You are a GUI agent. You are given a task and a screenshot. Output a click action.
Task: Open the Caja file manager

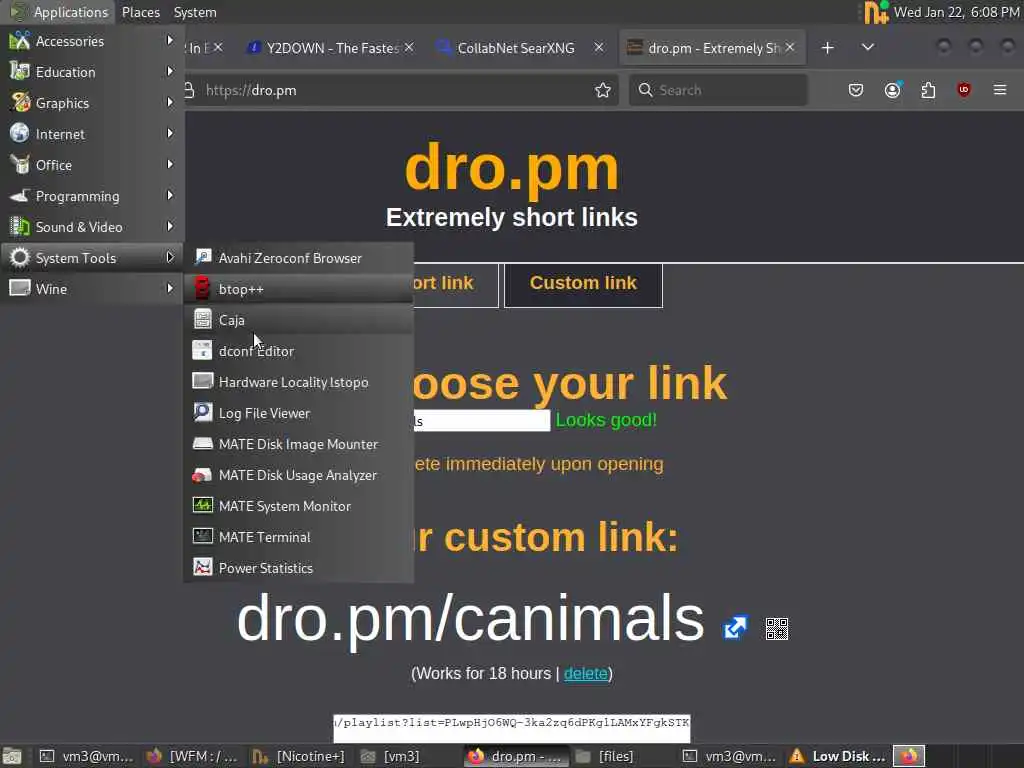click(299, 320)
